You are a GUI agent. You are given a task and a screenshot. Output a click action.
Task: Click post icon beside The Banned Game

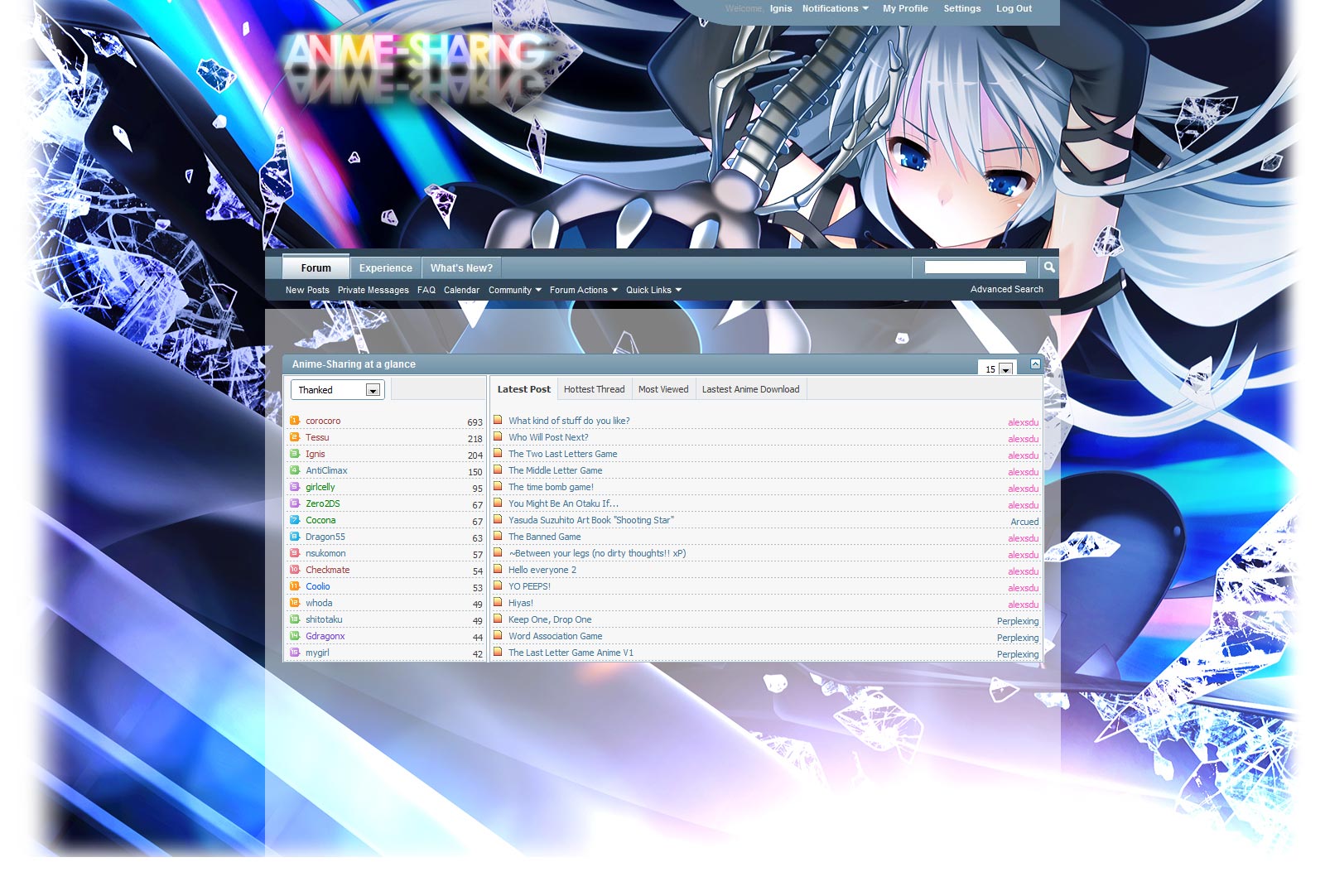(x=498, y=536)
